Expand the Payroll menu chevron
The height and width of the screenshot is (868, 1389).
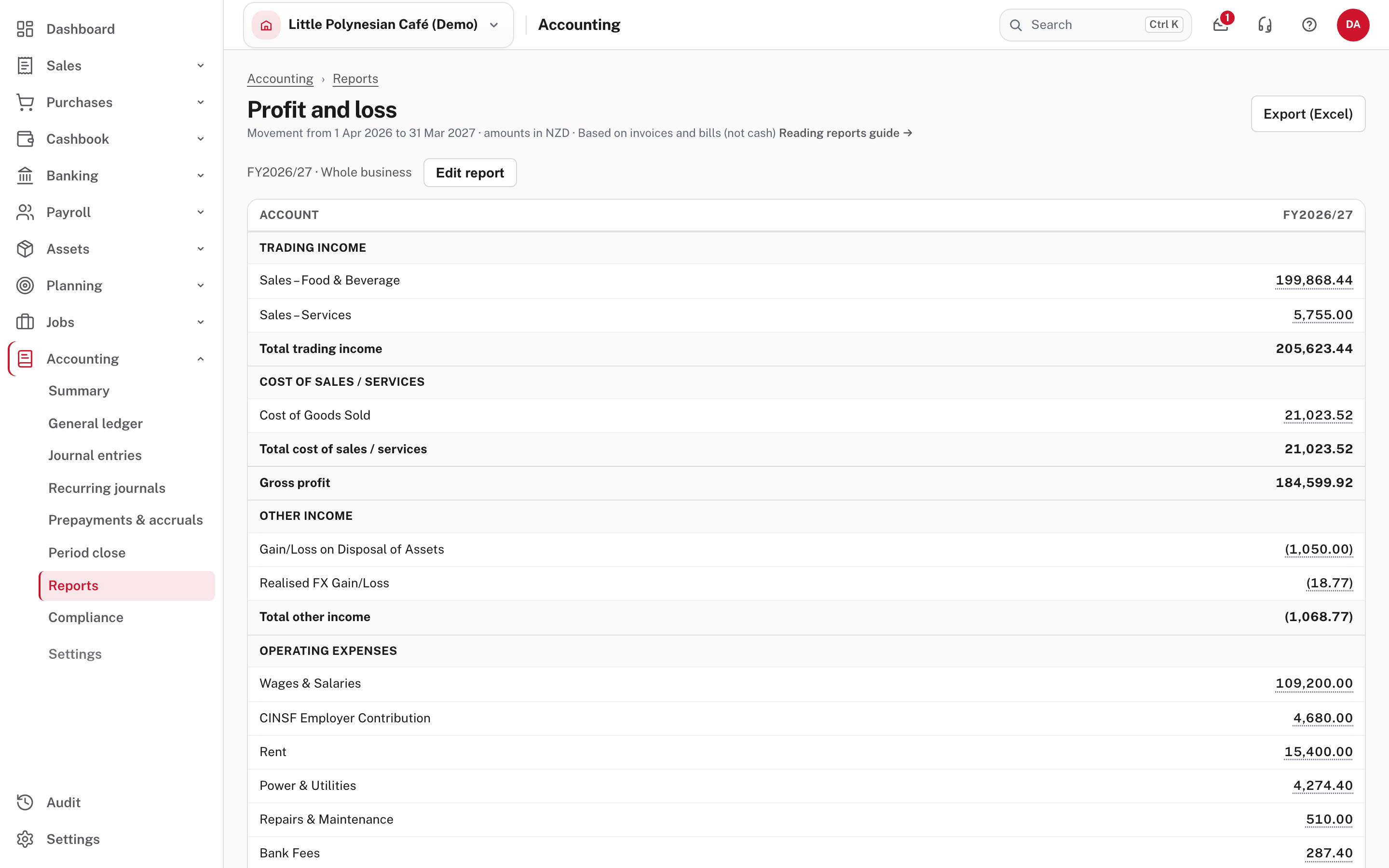tap(201, 212)
